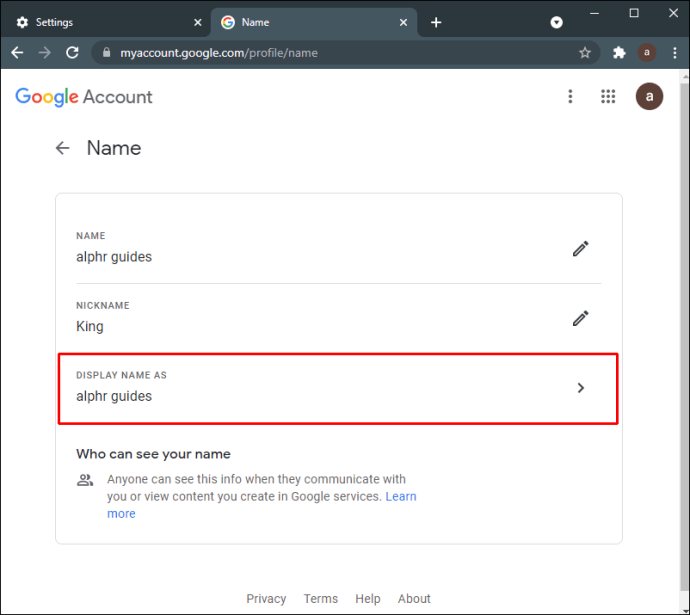
Task: Minimize the browser window
Action: (595, 14)
